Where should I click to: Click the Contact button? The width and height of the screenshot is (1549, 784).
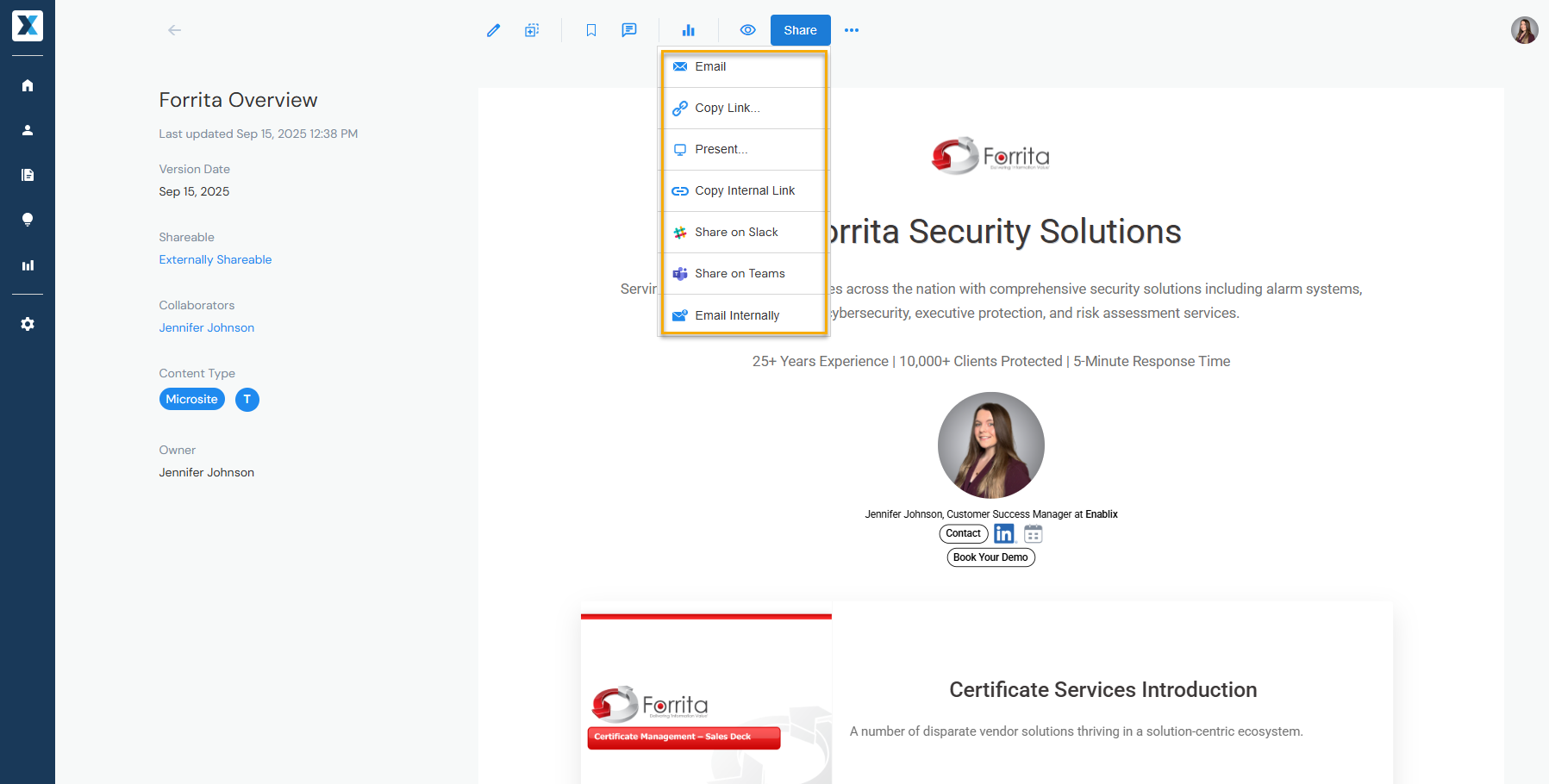click(964, 533)
